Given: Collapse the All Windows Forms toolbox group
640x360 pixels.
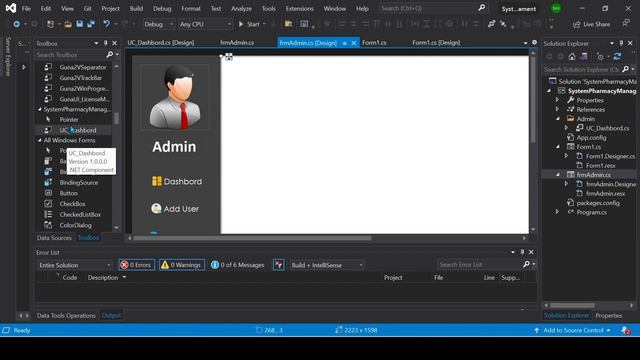Looking at the screenshot, I should tap(40, 140).
